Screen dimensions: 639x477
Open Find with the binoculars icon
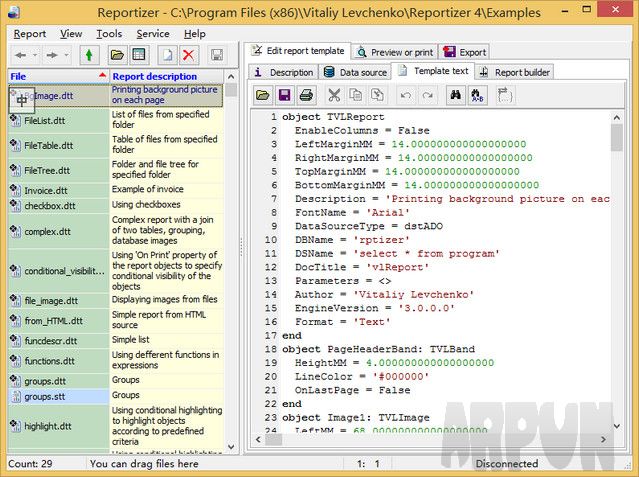(x=455, y=95)
